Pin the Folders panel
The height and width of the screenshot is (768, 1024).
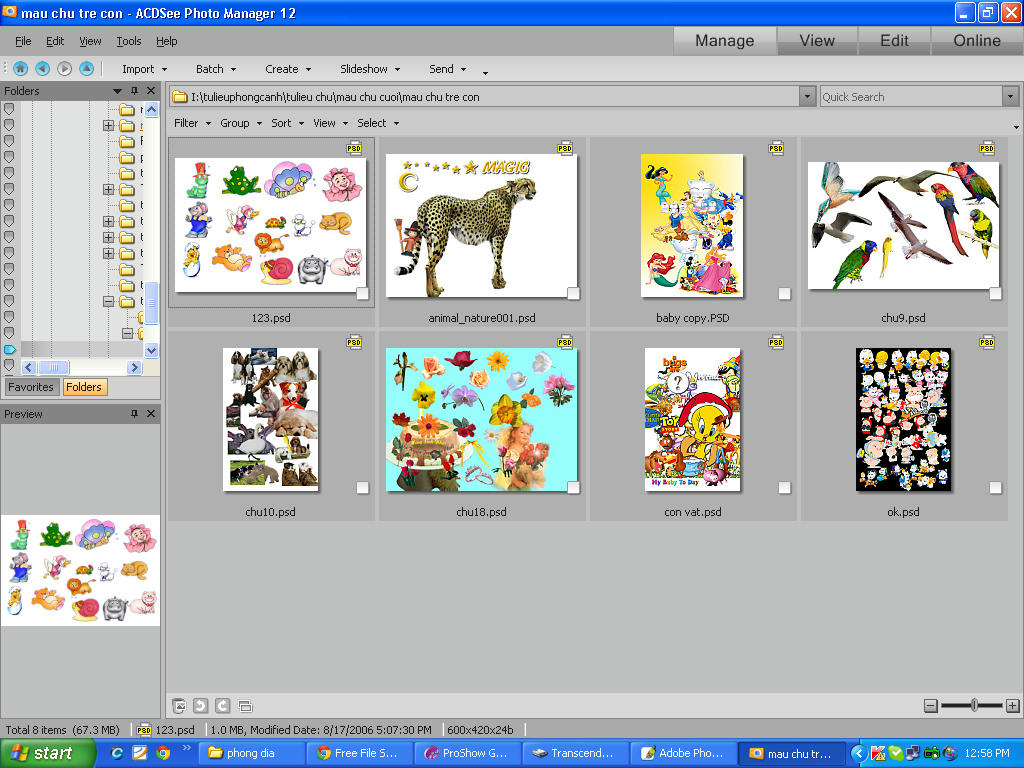135,91
